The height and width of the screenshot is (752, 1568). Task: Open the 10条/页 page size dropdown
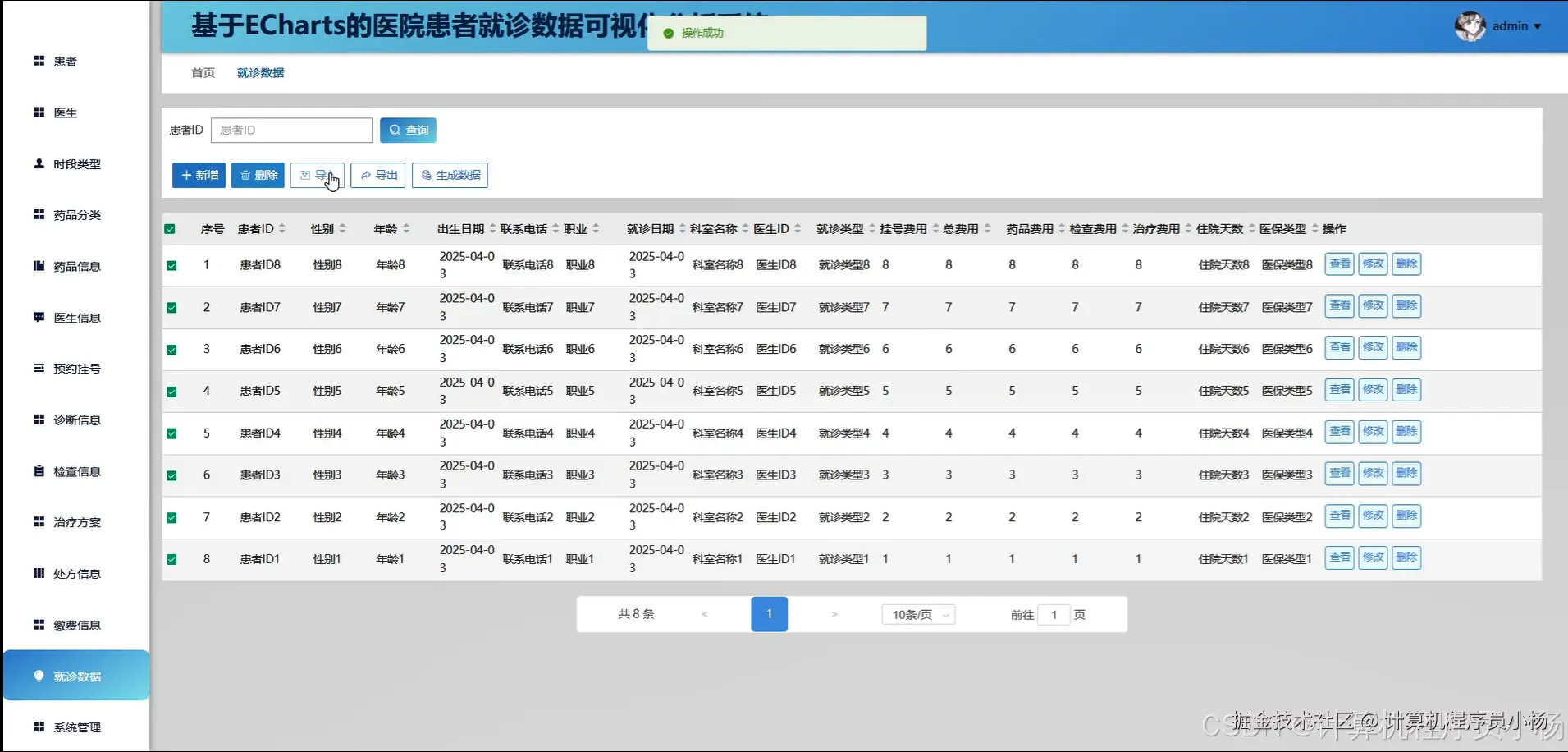[x=918, y=615]
